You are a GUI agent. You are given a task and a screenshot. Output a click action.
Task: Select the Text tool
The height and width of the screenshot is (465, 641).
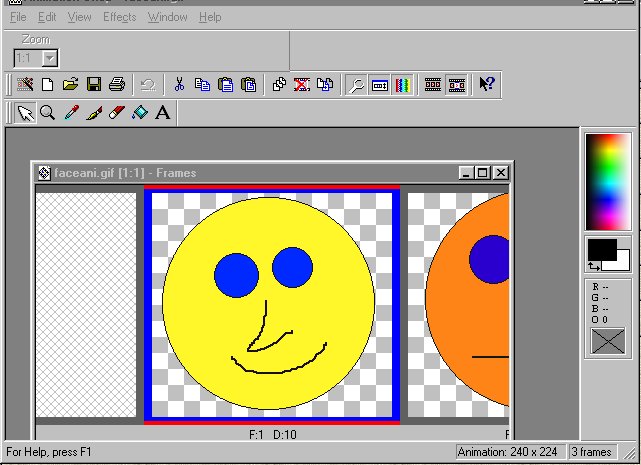[x=163, y=112]
